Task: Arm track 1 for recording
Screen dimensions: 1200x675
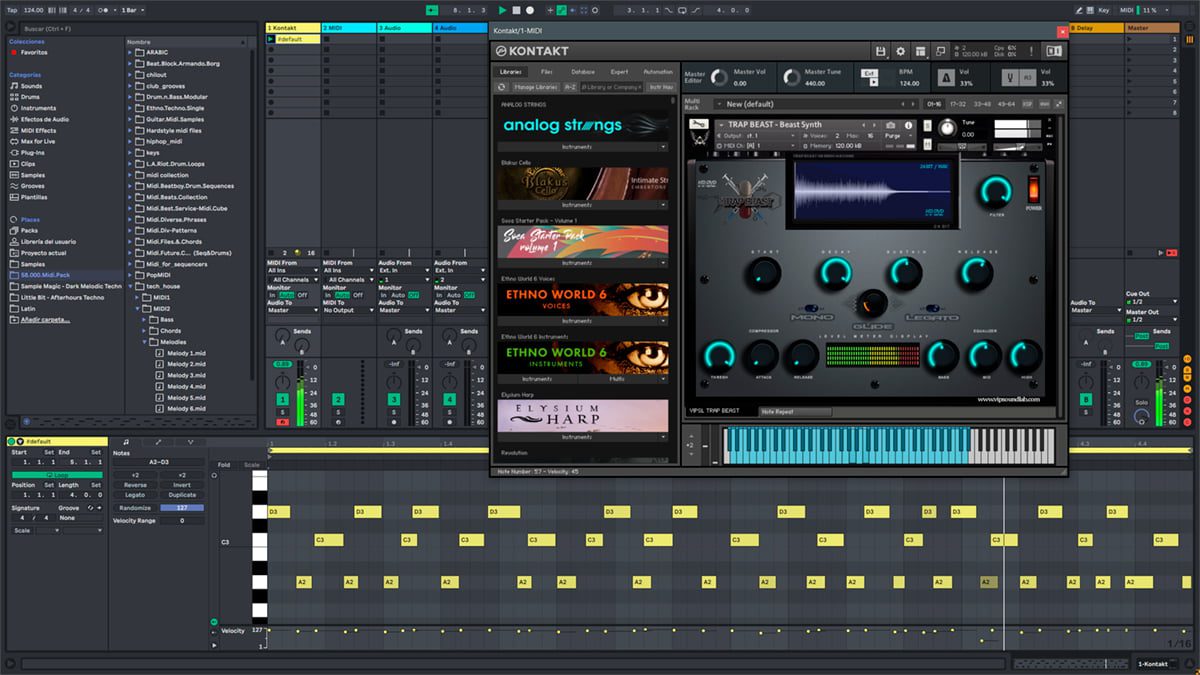Action: [282, 422]
